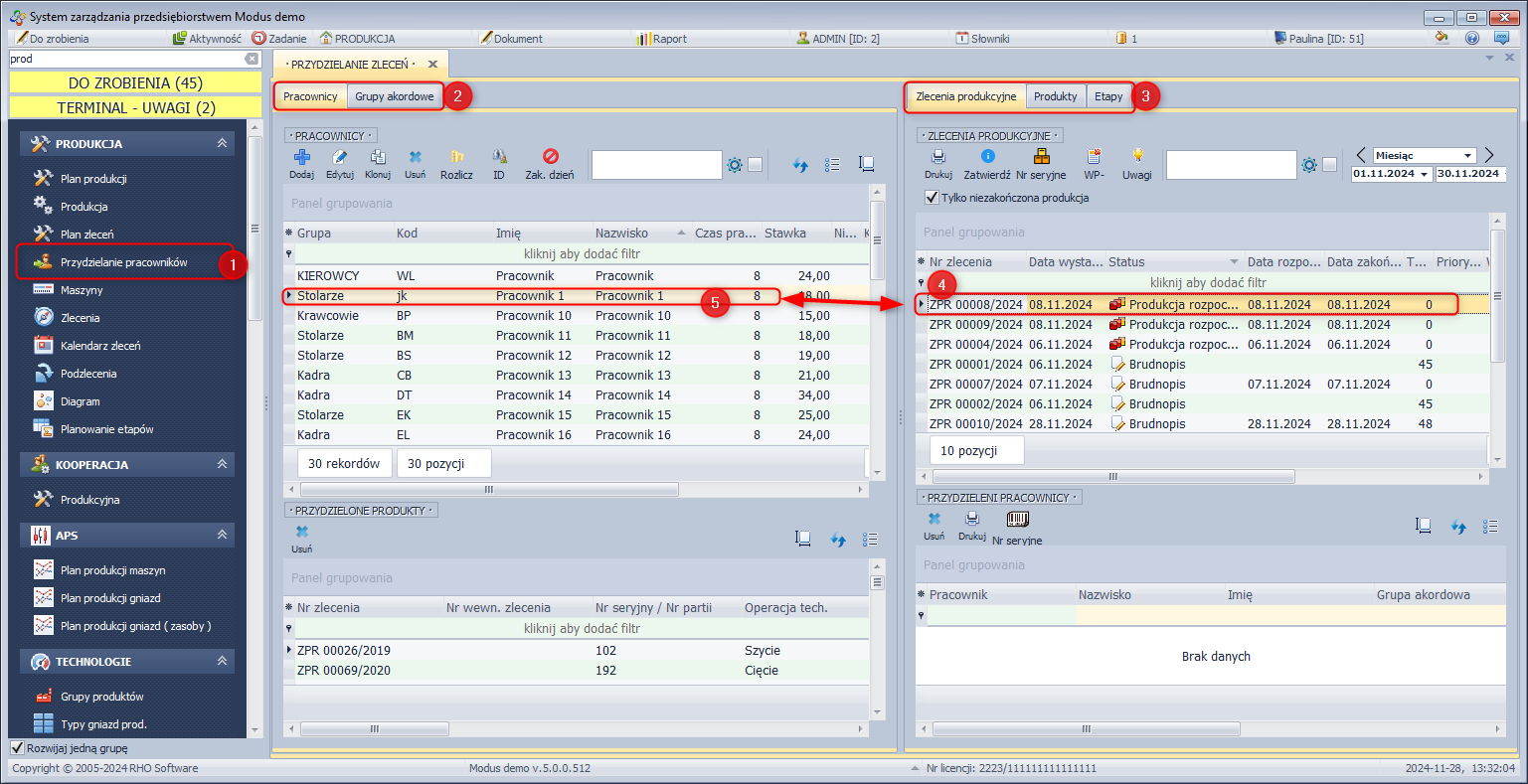Switch to the Produkty tab

click(1055, 96)
